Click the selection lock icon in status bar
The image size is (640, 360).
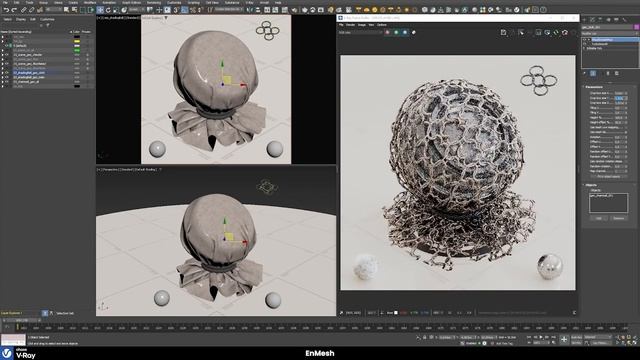424,337
